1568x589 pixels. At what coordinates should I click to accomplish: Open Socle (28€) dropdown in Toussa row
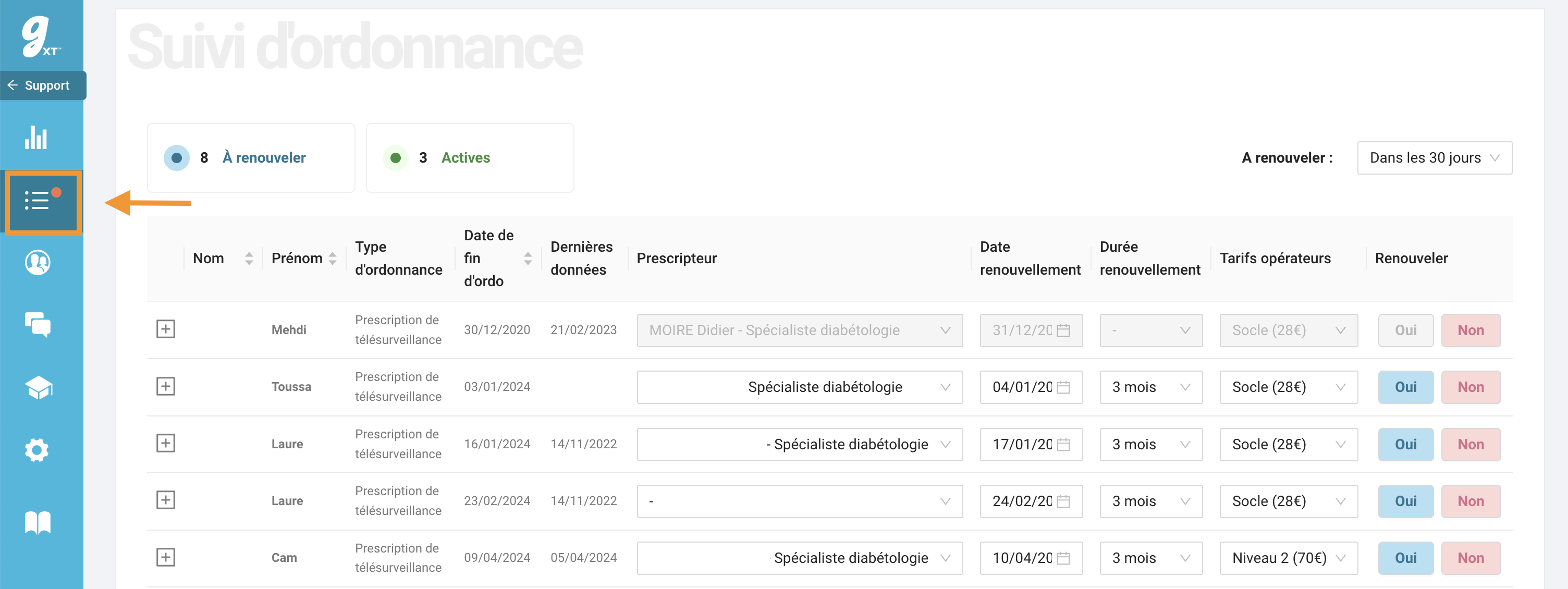(x=1289, y=388)
